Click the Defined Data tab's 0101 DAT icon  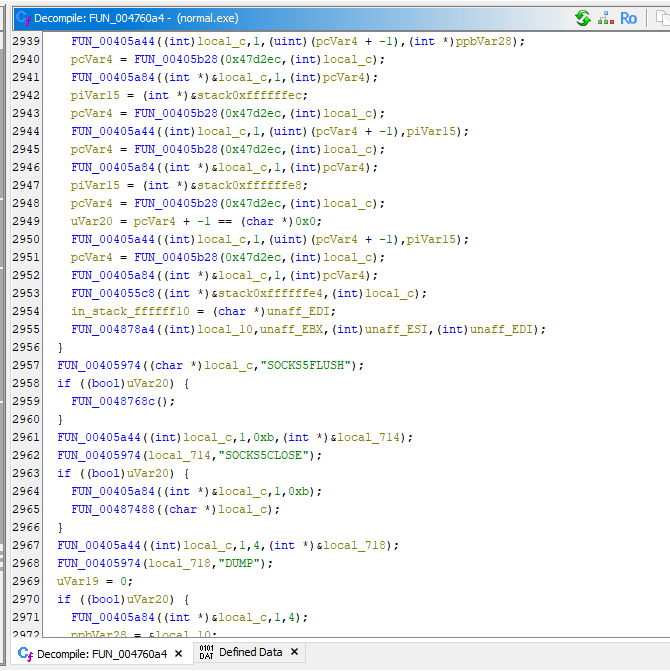pyautogui.click(x=206, y=652)
